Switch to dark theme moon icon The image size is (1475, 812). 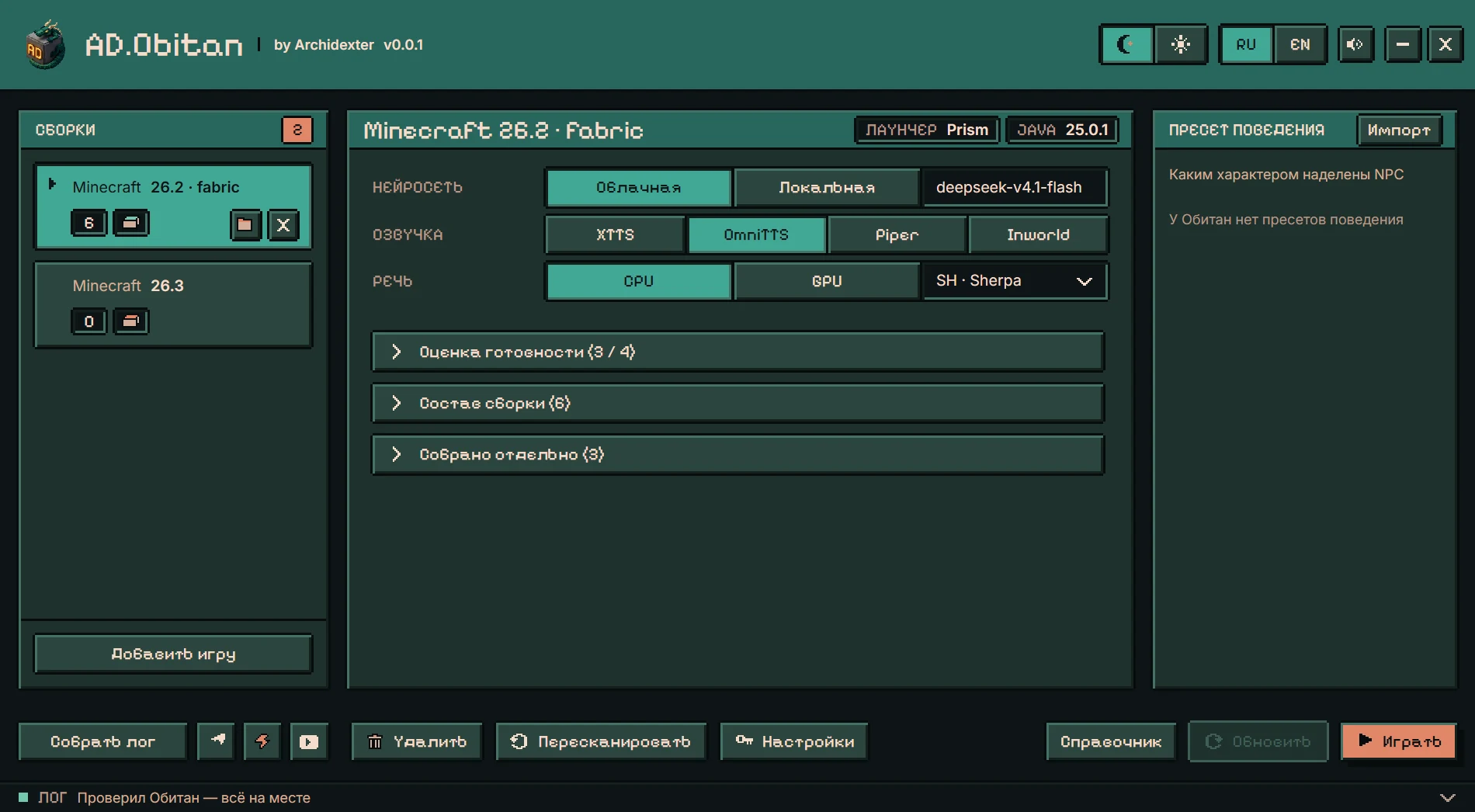coord(1126,44)
